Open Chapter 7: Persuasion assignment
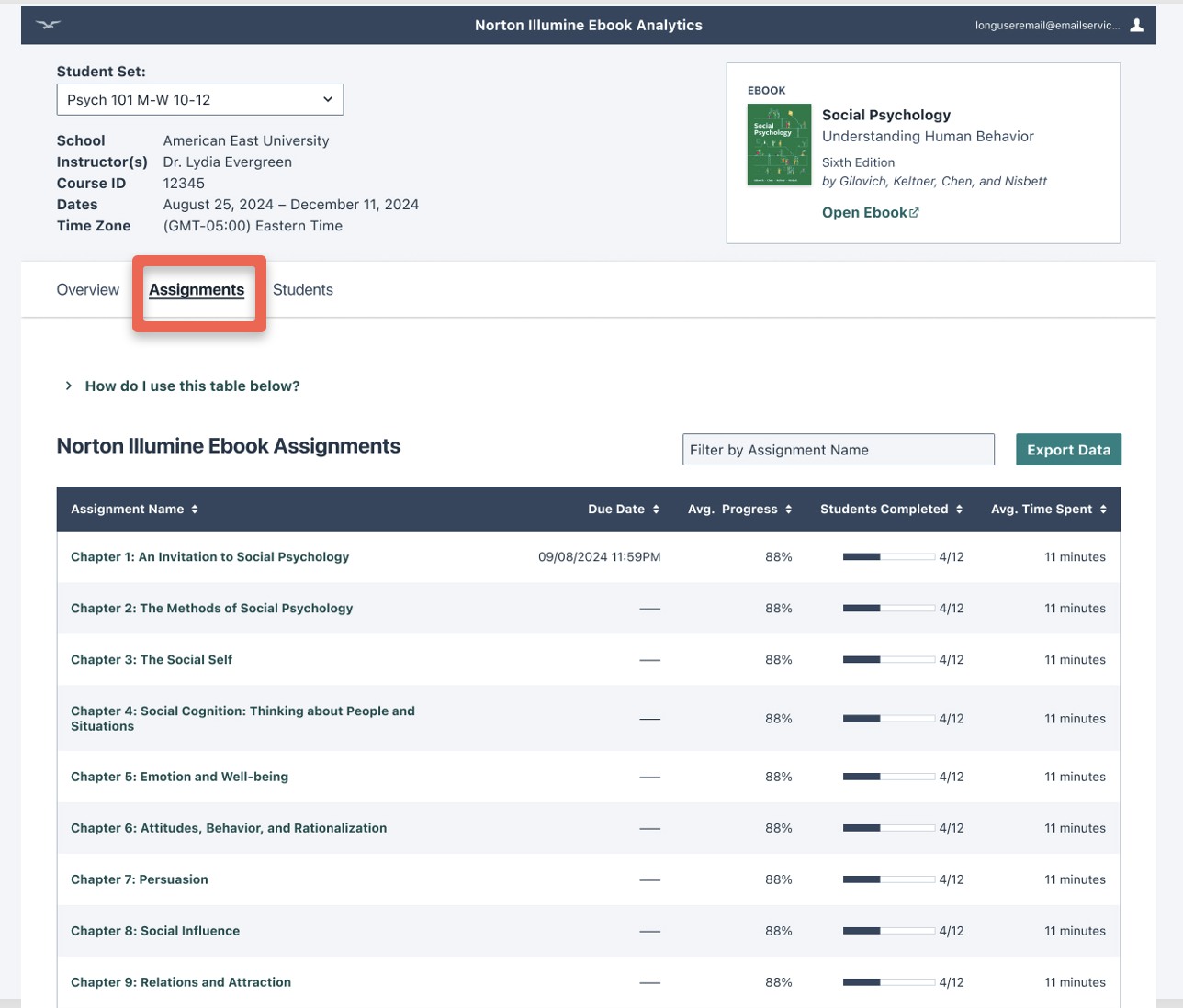Viewport: 1183px width, 1008px height. [x=140, y=879]
